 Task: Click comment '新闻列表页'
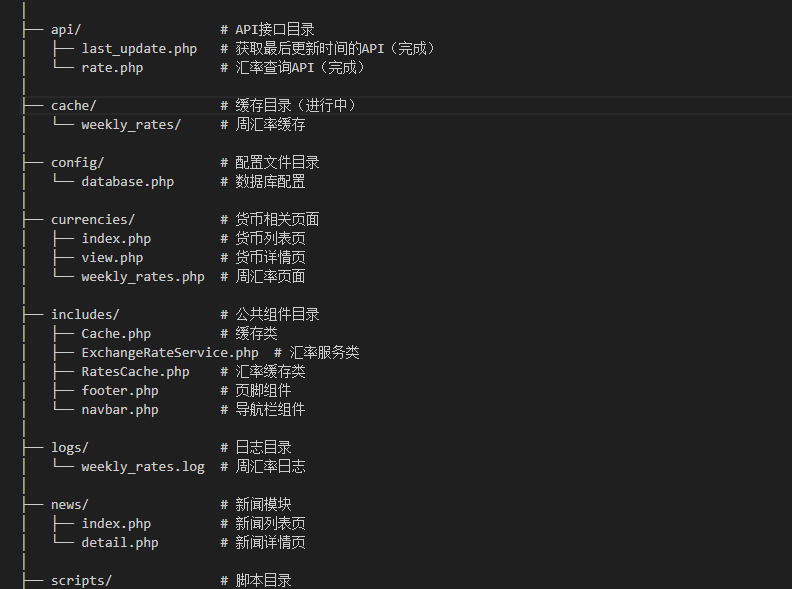(x=270, y=524)
